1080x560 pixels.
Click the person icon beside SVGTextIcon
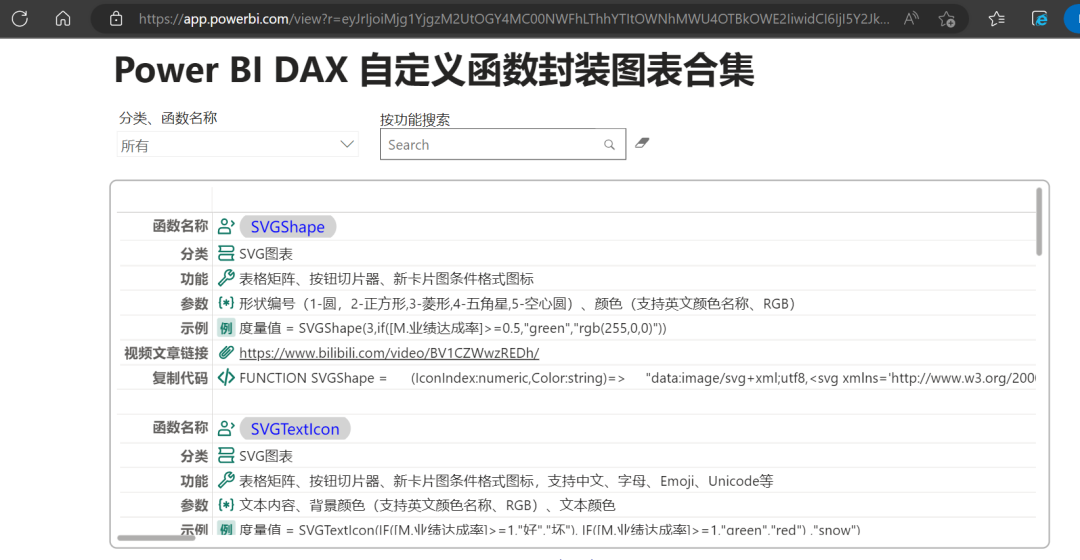point(226,428)
